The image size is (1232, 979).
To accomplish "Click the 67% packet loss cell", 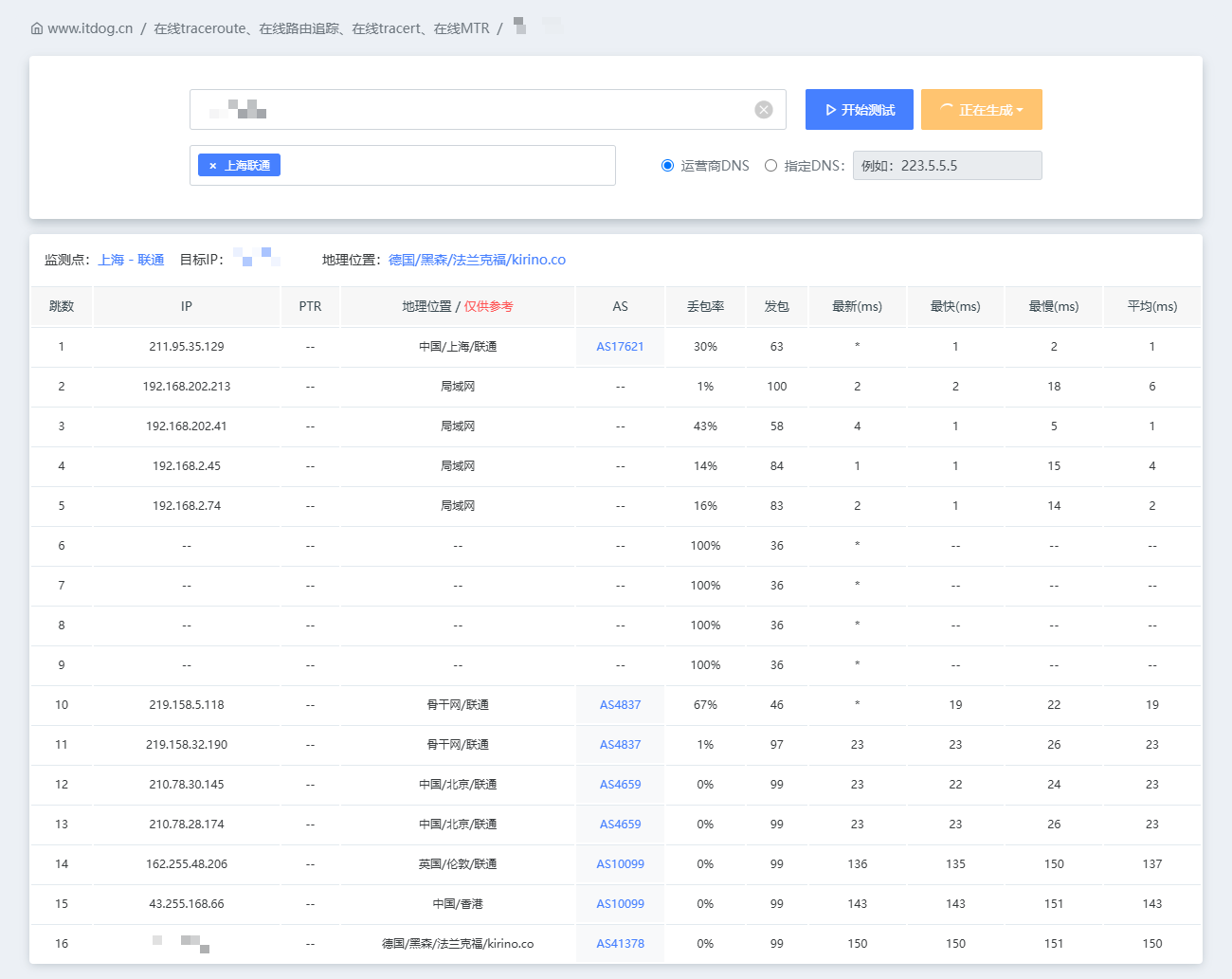I will tap(705, 705).
